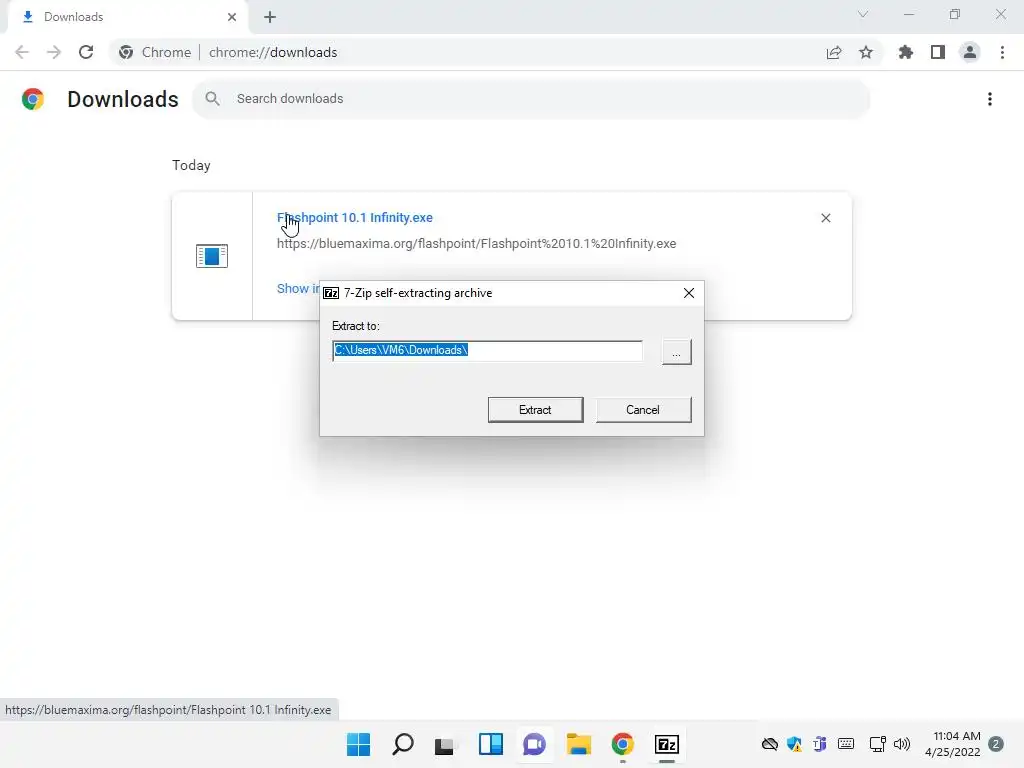Click the search magnifier icon in Downloads
This screenshot has height=768, width=1024.
212,99
